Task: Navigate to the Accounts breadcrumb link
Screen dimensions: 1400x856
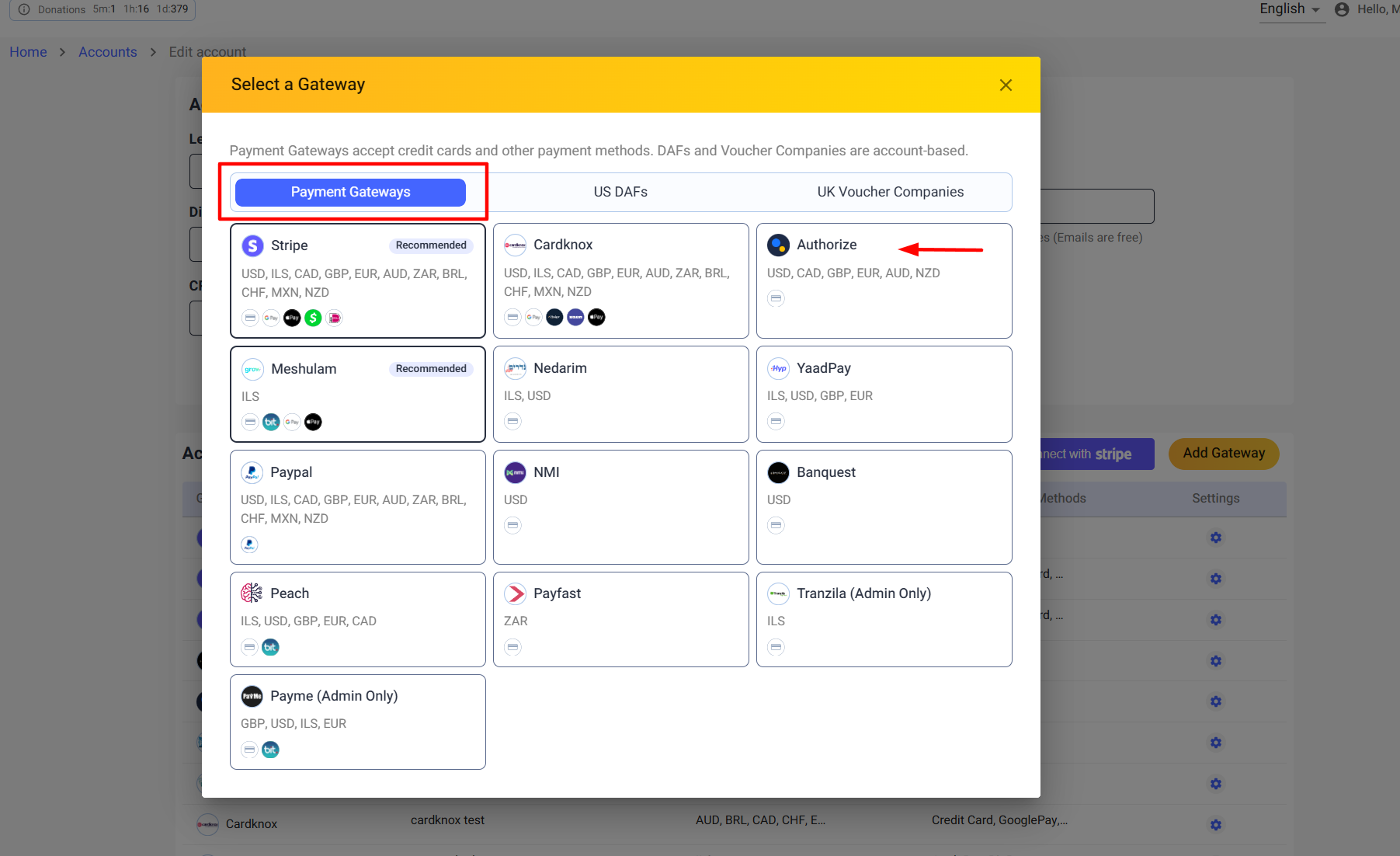Action: 108,52
